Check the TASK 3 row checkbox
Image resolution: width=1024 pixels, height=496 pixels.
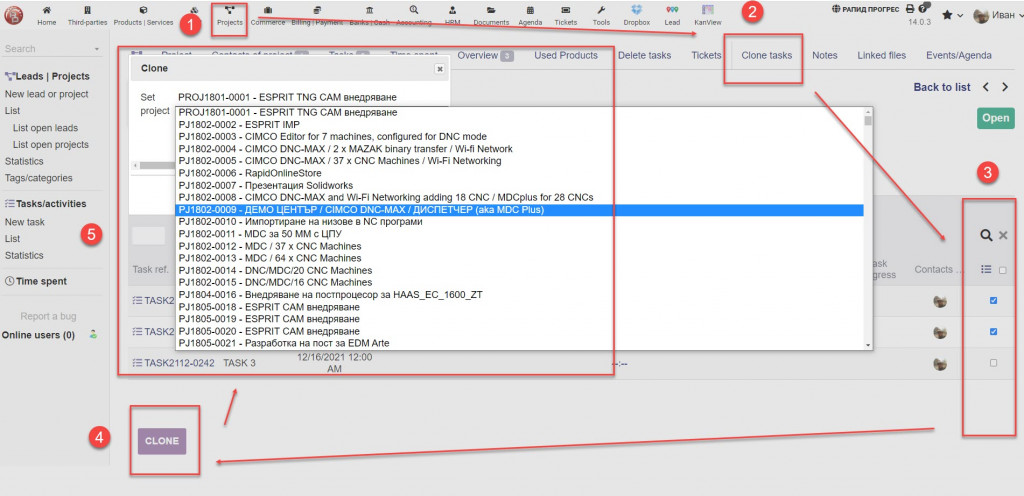(993, 363)
